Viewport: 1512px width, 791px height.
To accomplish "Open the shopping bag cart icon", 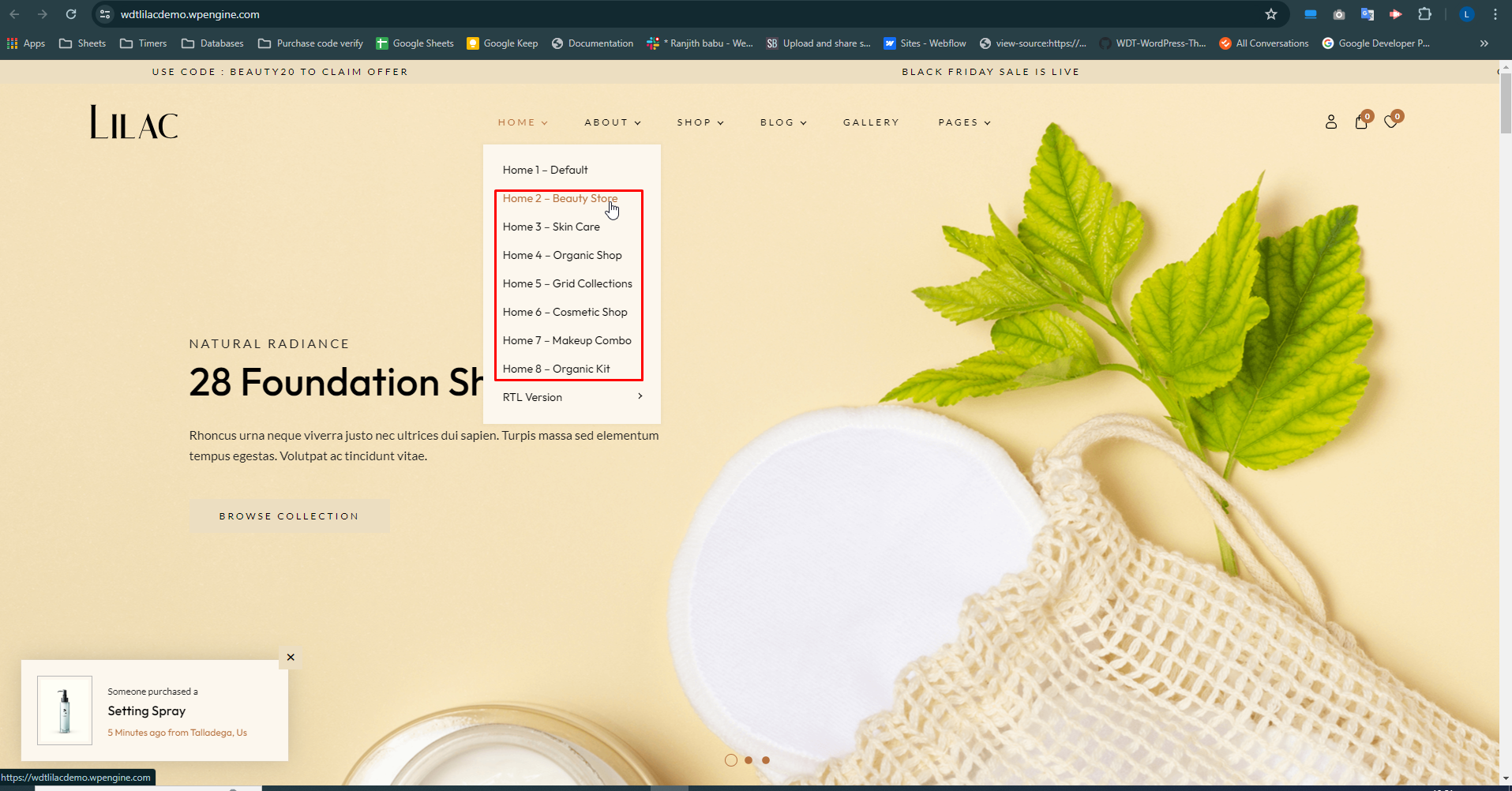I will tap(1361, 122).
